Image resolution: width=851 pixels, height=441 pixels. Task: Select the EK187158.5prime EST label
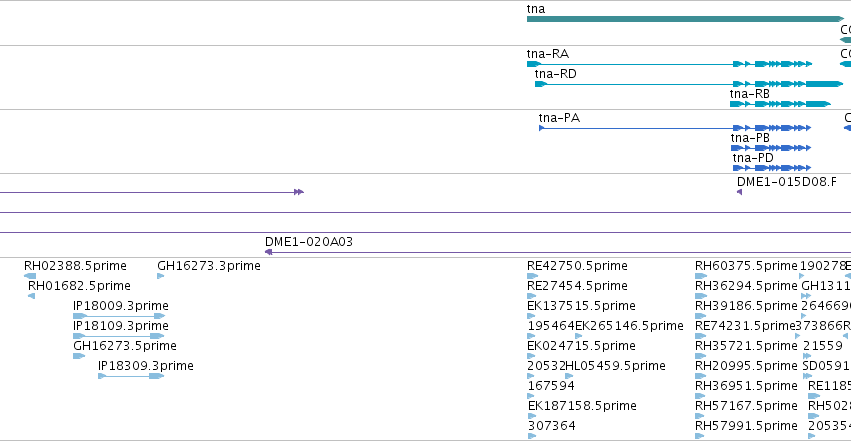[582, 406]
